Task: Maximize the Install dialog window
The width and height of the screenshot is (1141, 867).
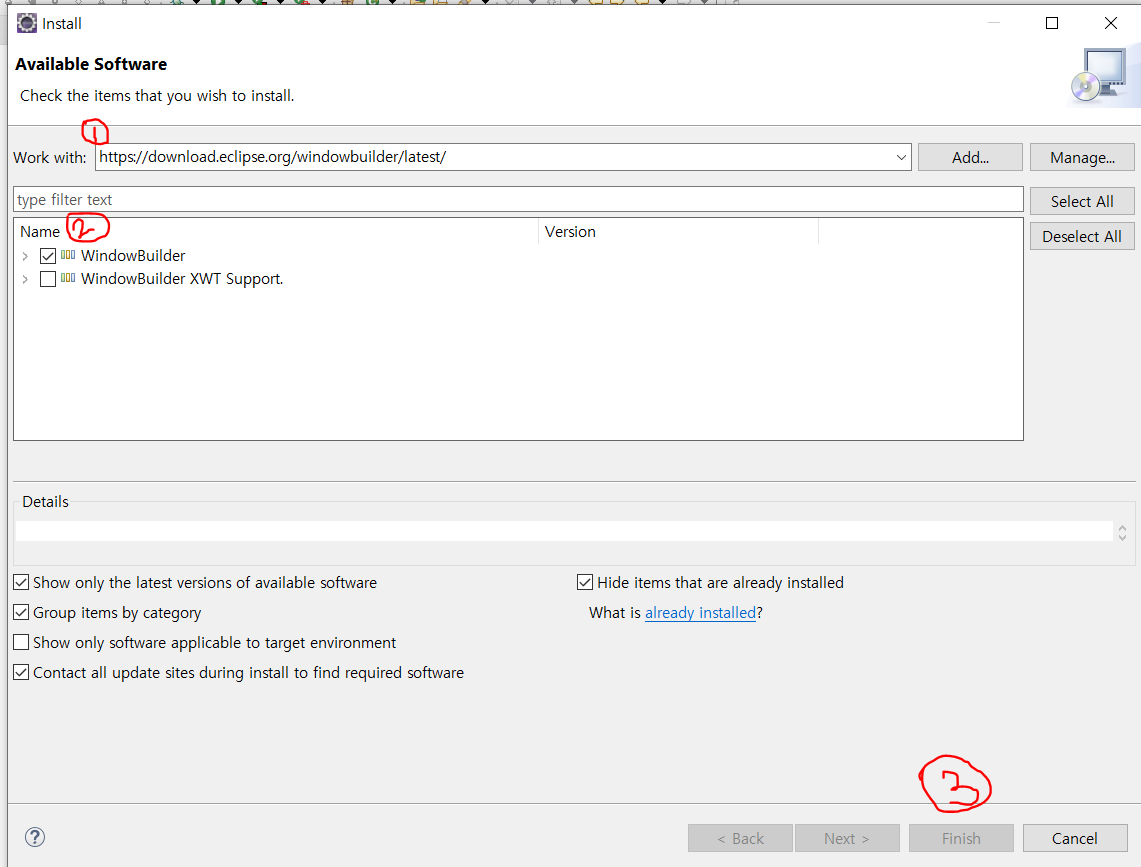Action: tap(1051, 23)
